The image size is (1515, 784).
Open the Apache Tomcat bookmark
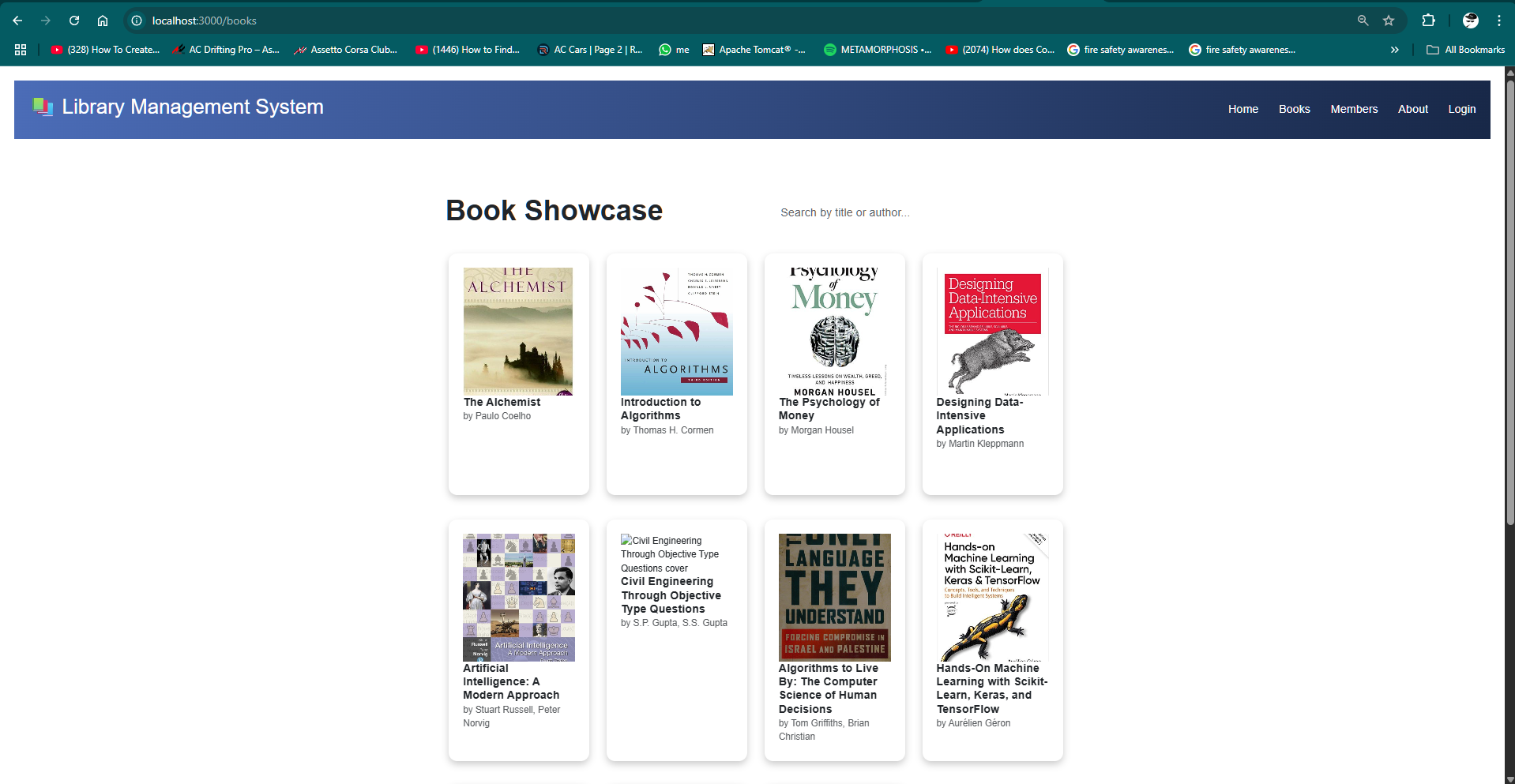point(754,50)
